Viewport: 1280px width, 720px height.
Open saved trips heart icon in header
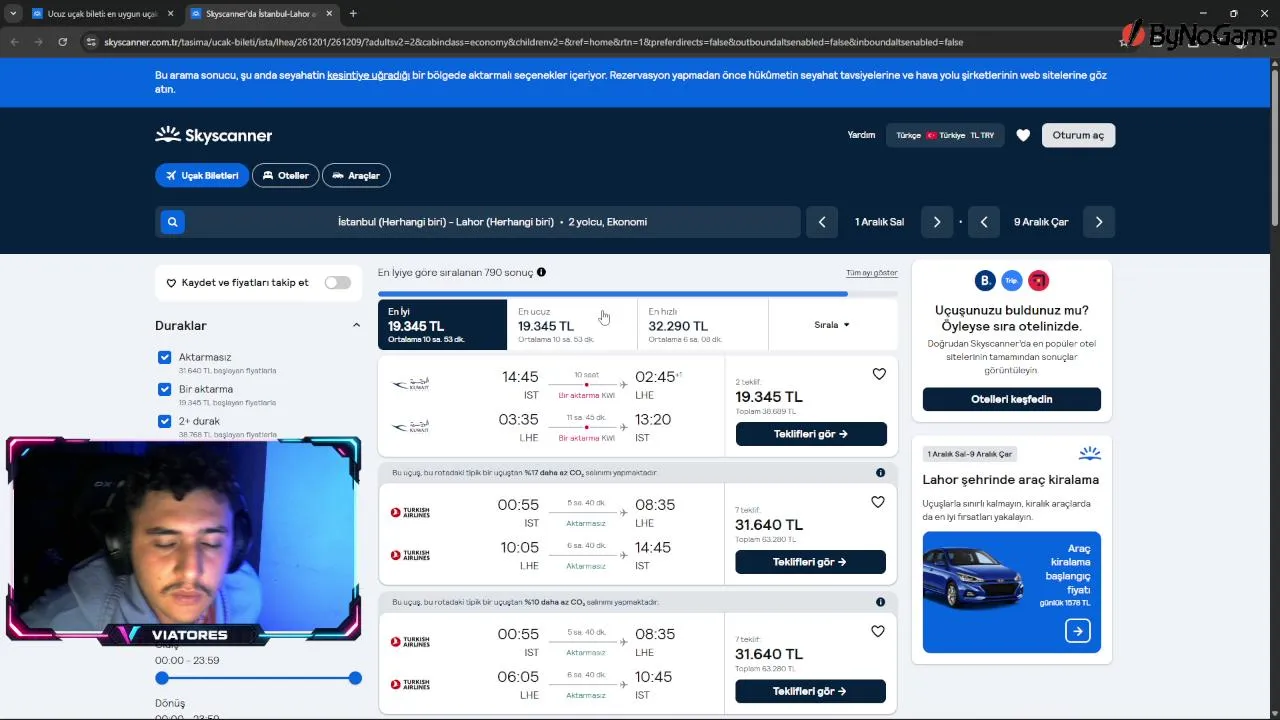1023,135
